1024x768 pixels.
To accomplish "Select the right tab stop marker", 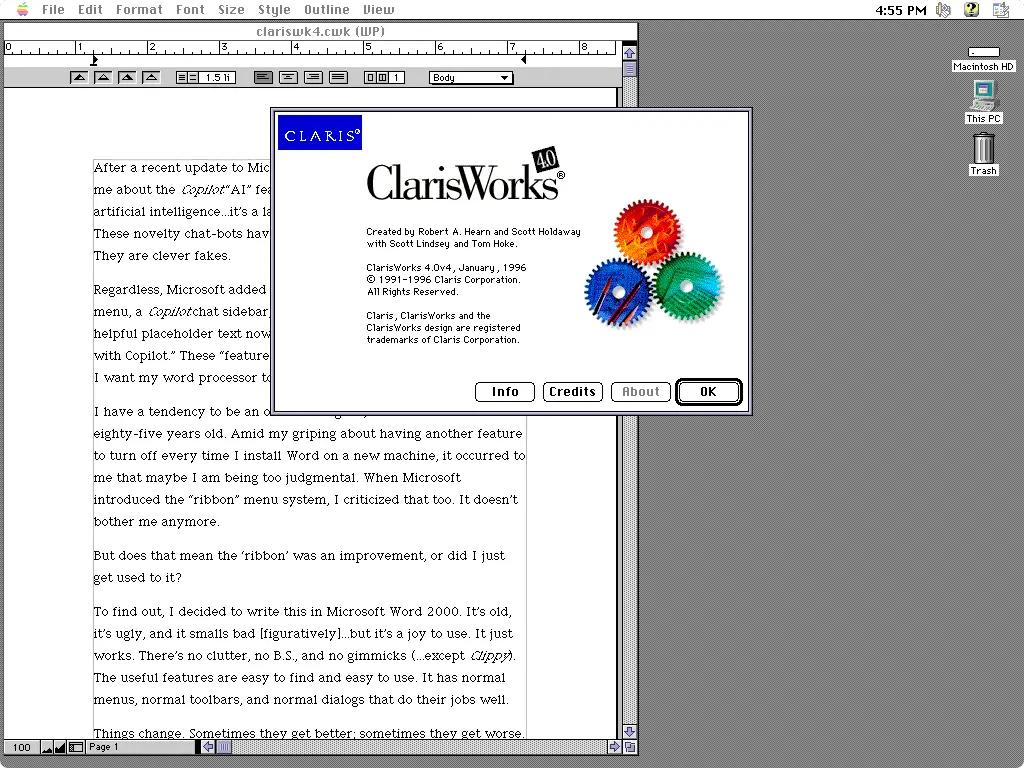I will (127, 77).
